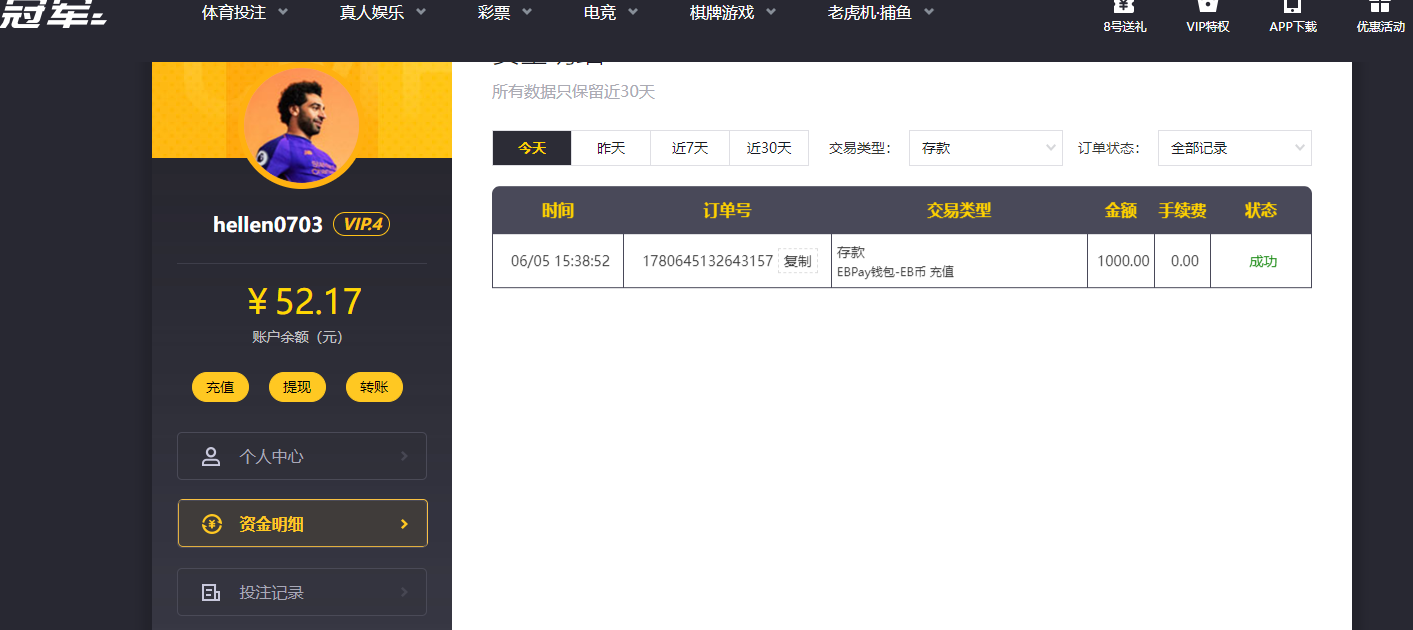Go to 个人中心 in the sidebar
This screenshot has height=630, width=1413.
(x=302, y=456)
